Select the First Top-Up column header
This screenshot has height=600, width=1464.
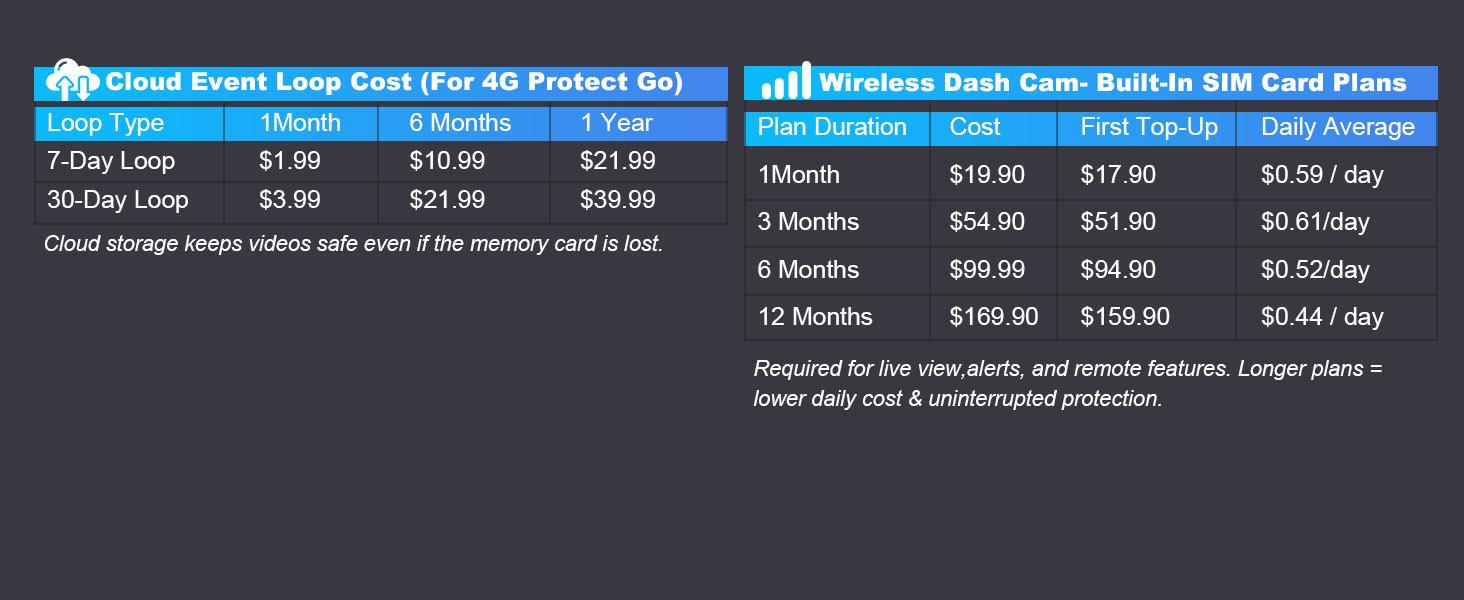coord(1149,128)
